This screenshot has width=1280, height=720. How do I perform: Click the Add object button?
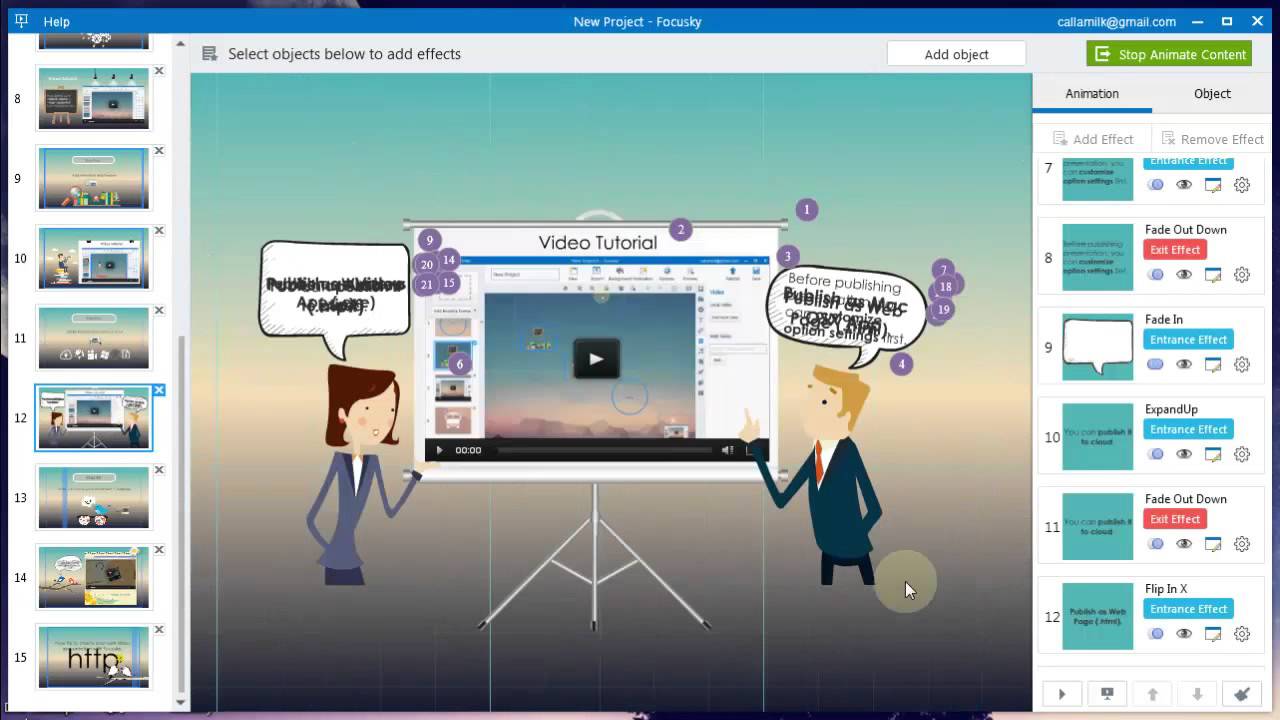[956, 54]
